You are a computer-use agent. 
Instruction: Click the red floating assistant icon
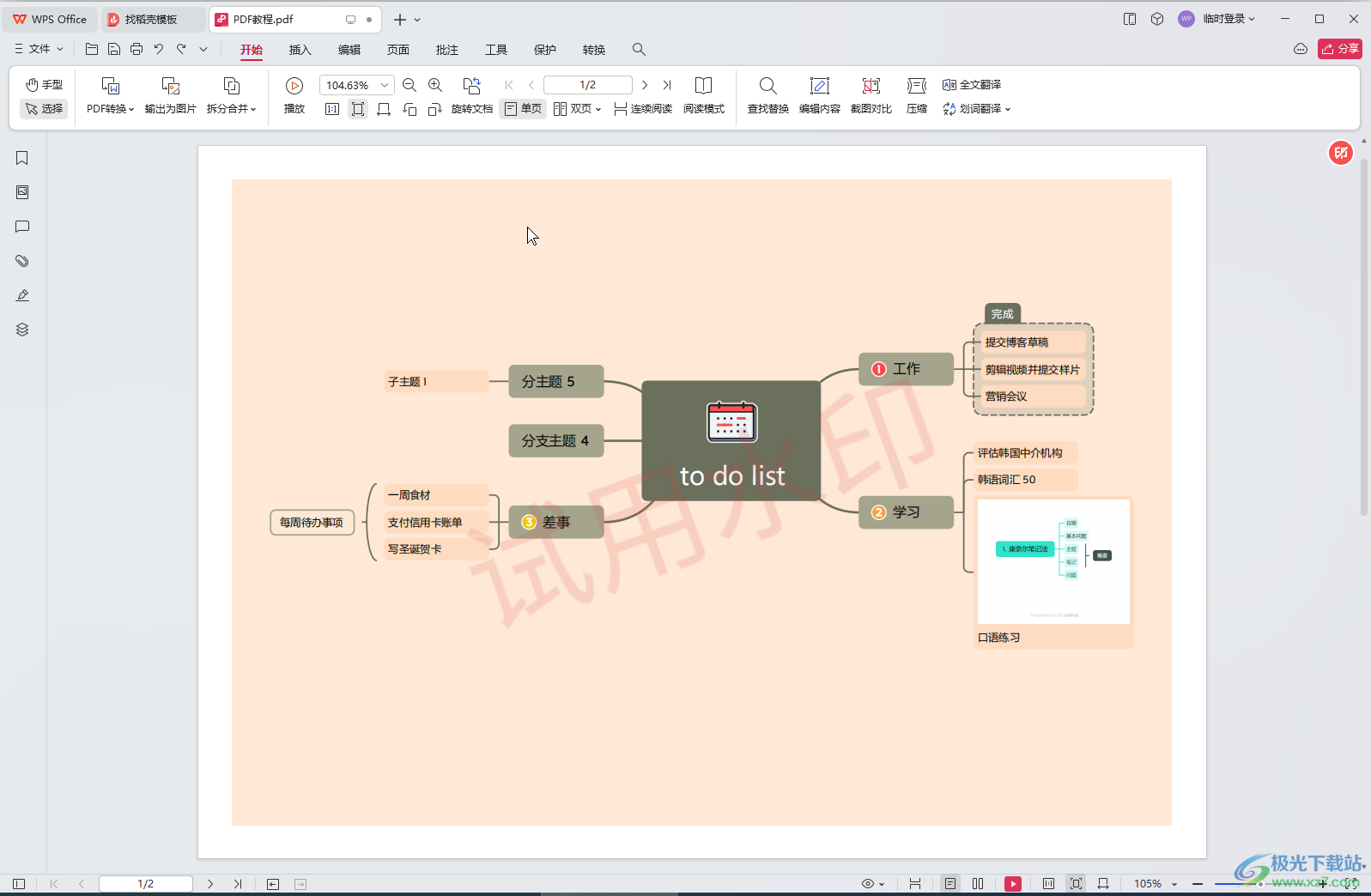(x=1340, y=153)
